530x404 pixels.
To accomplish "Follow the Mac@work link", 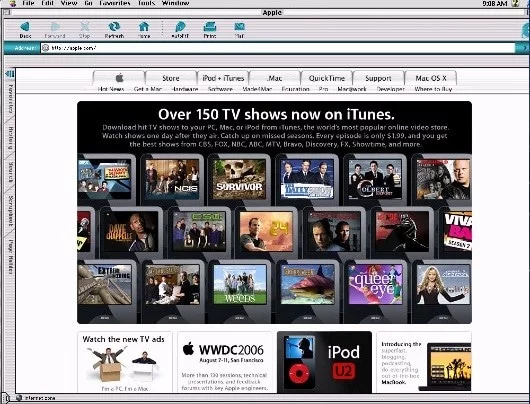I will (352, 89).
